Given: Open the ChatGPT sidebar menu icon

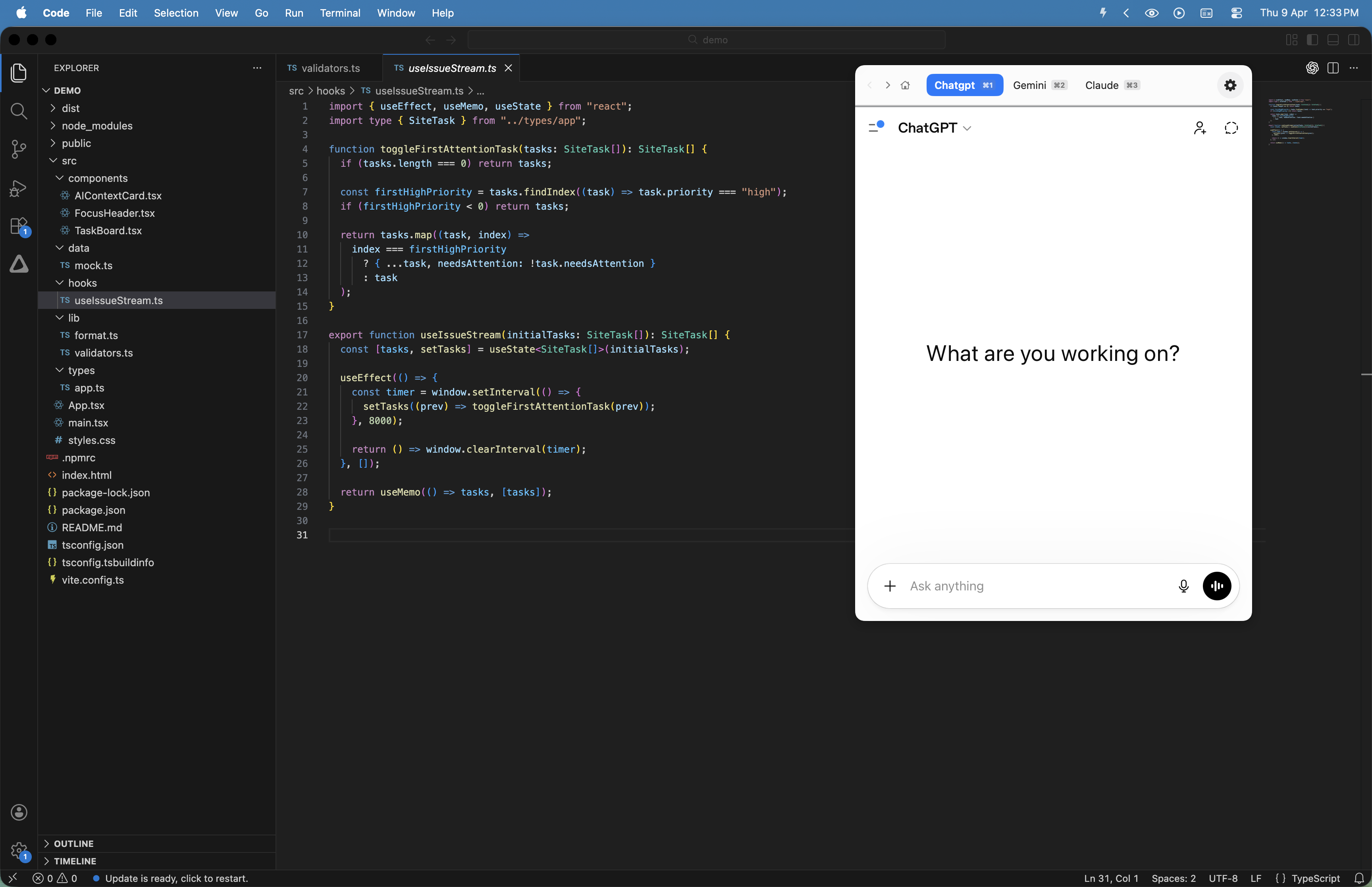Looking at the screenshot, I should (x=876, y=127).
